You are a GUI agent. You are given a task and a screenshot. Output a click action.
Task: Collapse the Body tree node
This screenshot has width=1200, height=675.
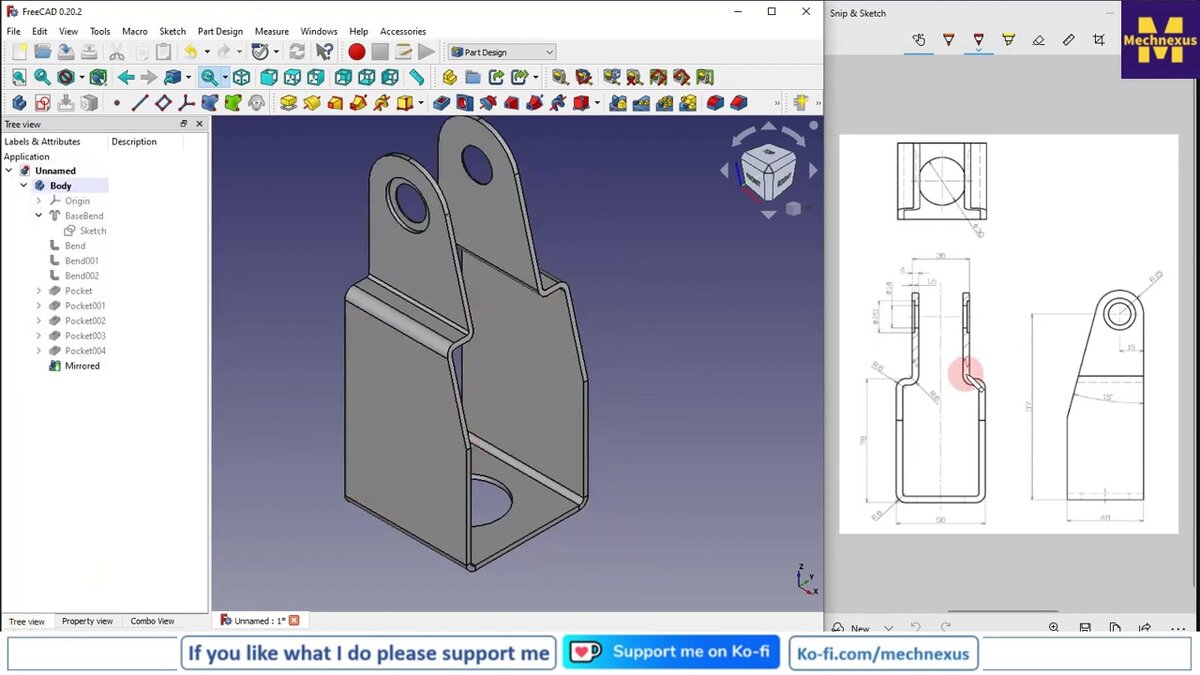click(x=24, y=186)
